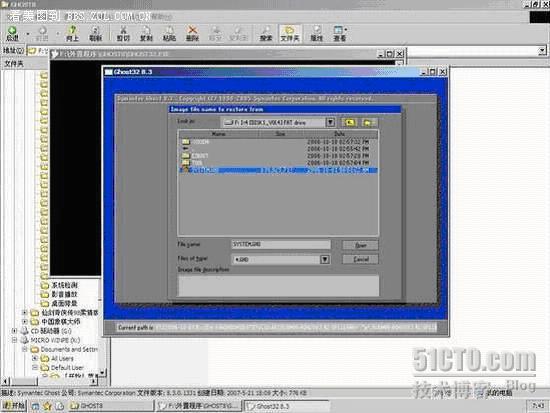The image size is (550, 413).
Task: Click the Cancel button in Ghost dialog
Action: [x=360, y=259]
